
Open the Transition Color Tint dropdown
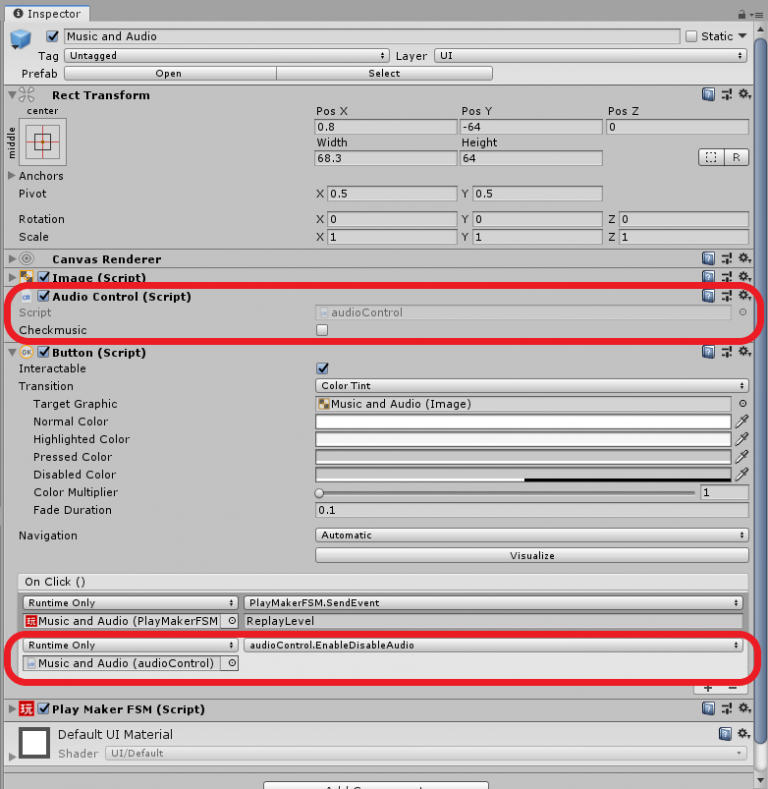tap(531, 386)
